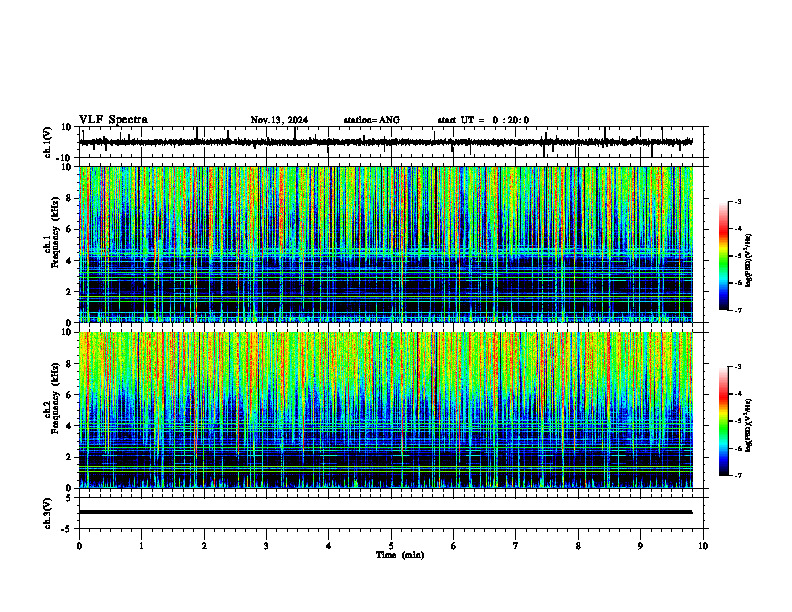Click time axis tick label "5"
This screenshot has width=792, height=612.
391,546
